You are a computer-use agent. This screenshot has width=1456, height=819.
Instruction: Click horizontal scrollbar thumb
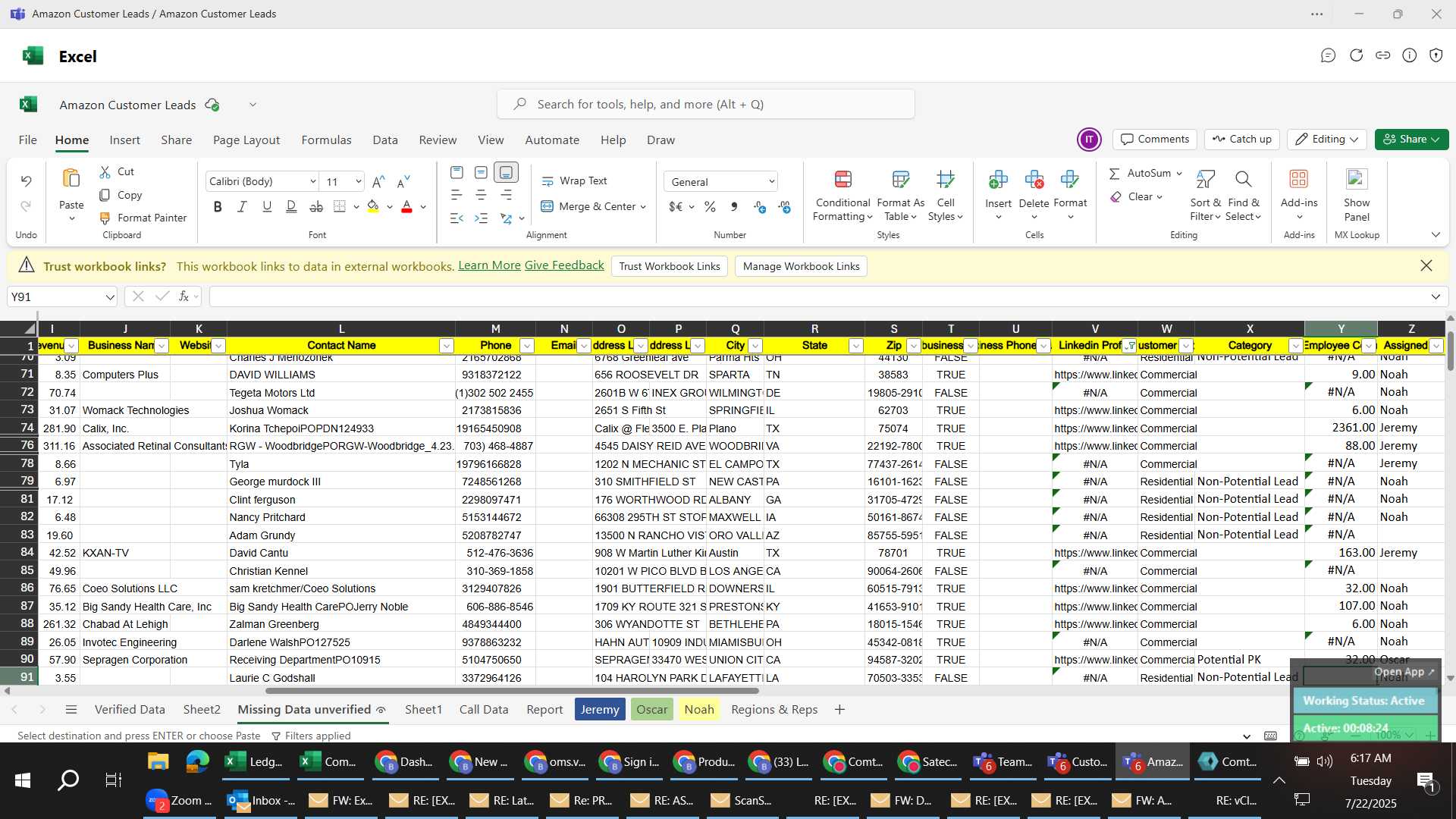click(512, 691)
